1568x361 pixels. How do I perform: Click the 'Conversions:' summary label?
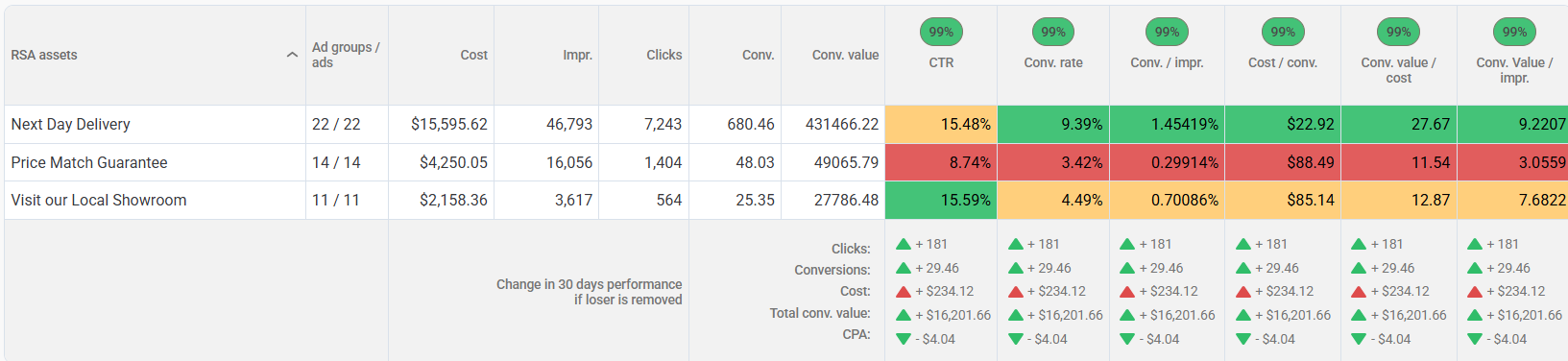(832, 270)
